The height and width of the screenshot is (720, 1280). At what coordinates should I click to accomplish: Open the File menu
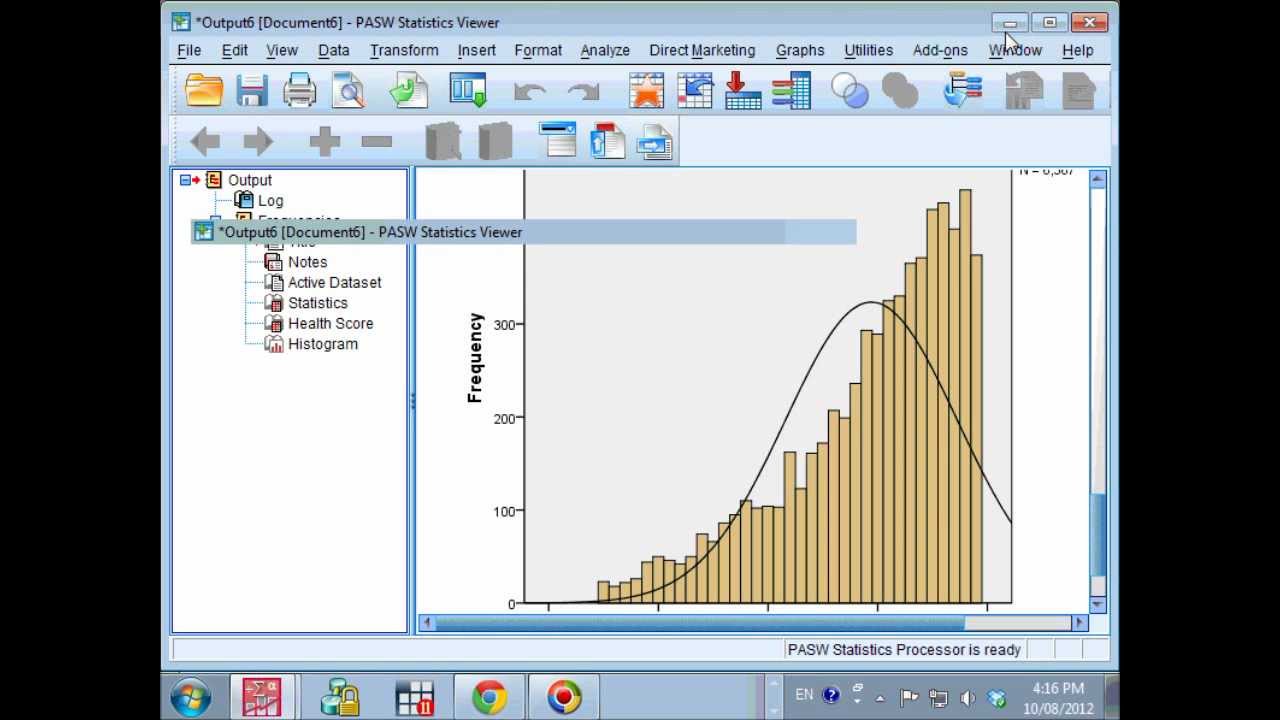coord(189,50)
